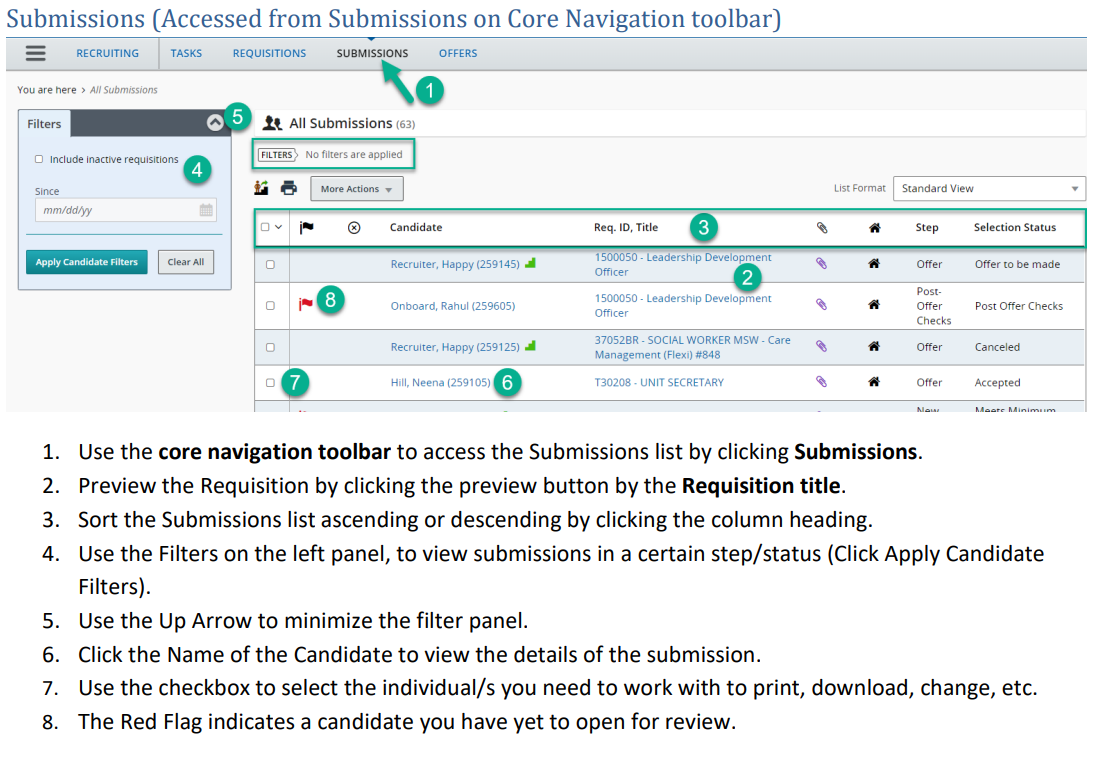Open attachment icon in Recruiter, Happy (259125) row
1104x757 pixels.
click(x=821, y=346)
